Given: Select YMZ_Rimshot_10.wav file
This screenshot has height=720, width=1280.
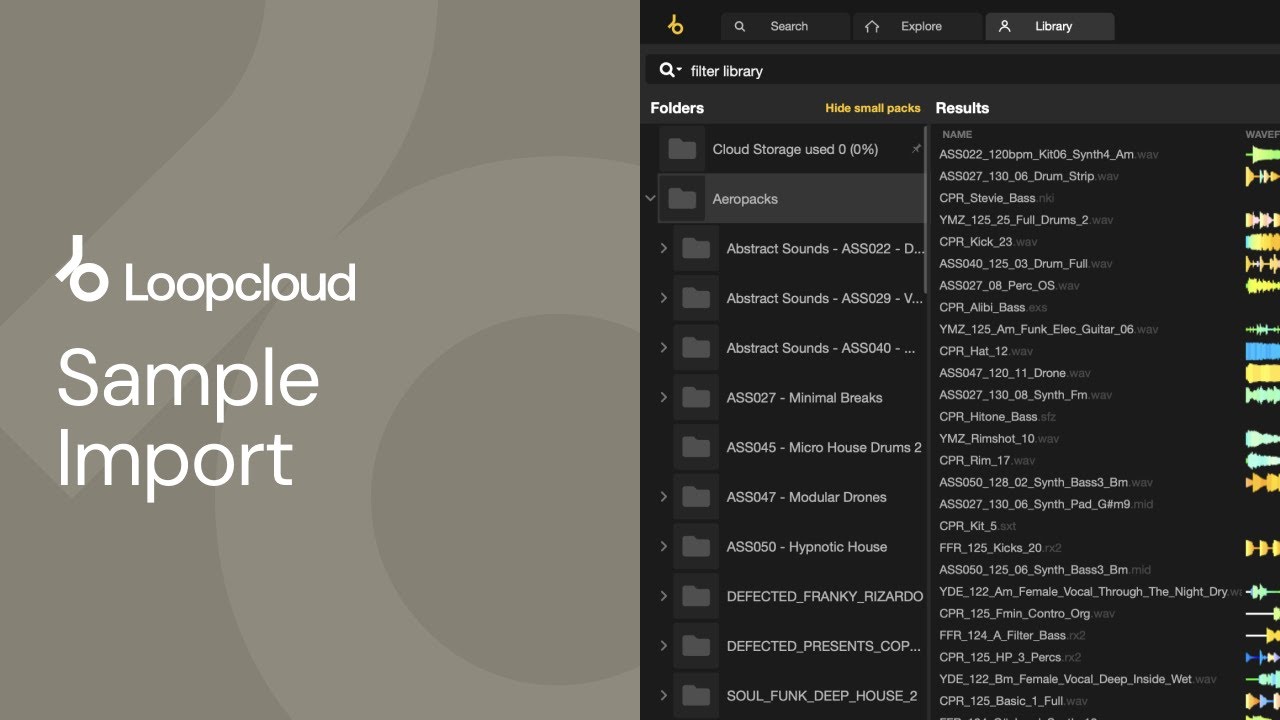Looking at the screenshot, I should pyautogui.click(x=999, y=439).
